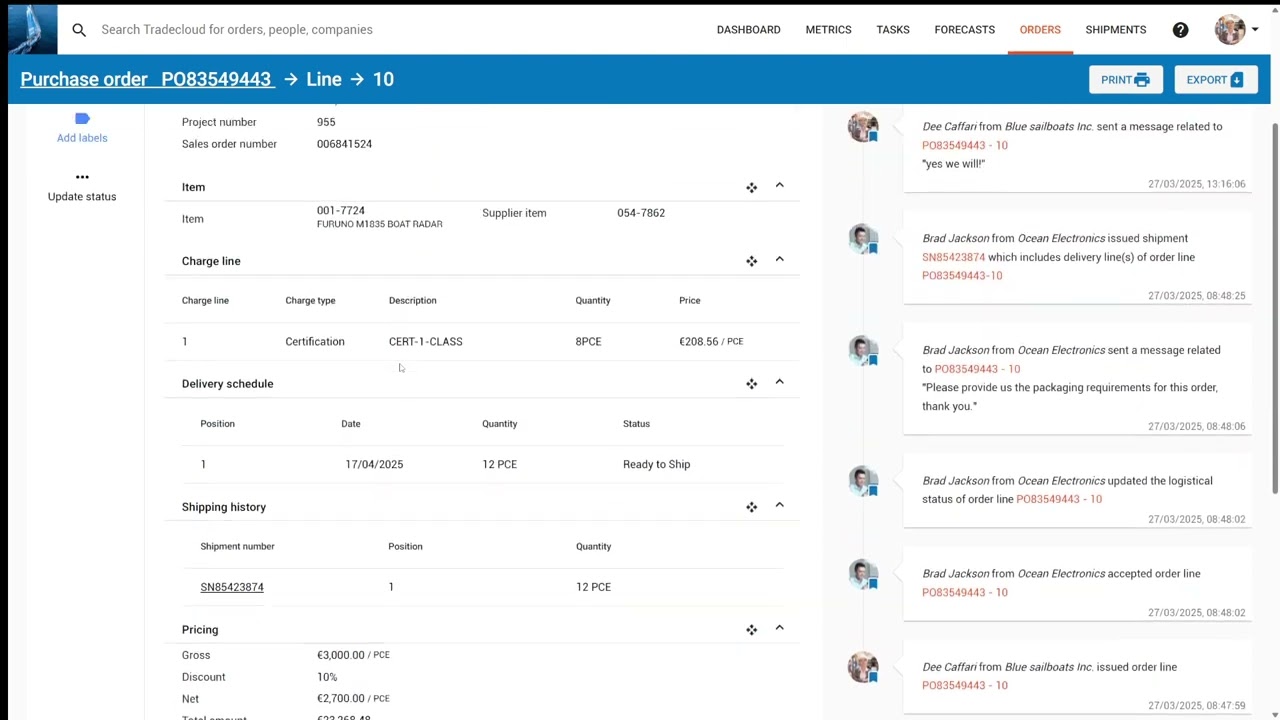The height and width of the screenshot is (720, 1280).
Task: Open the help question mark icon
Action: 1180,30
